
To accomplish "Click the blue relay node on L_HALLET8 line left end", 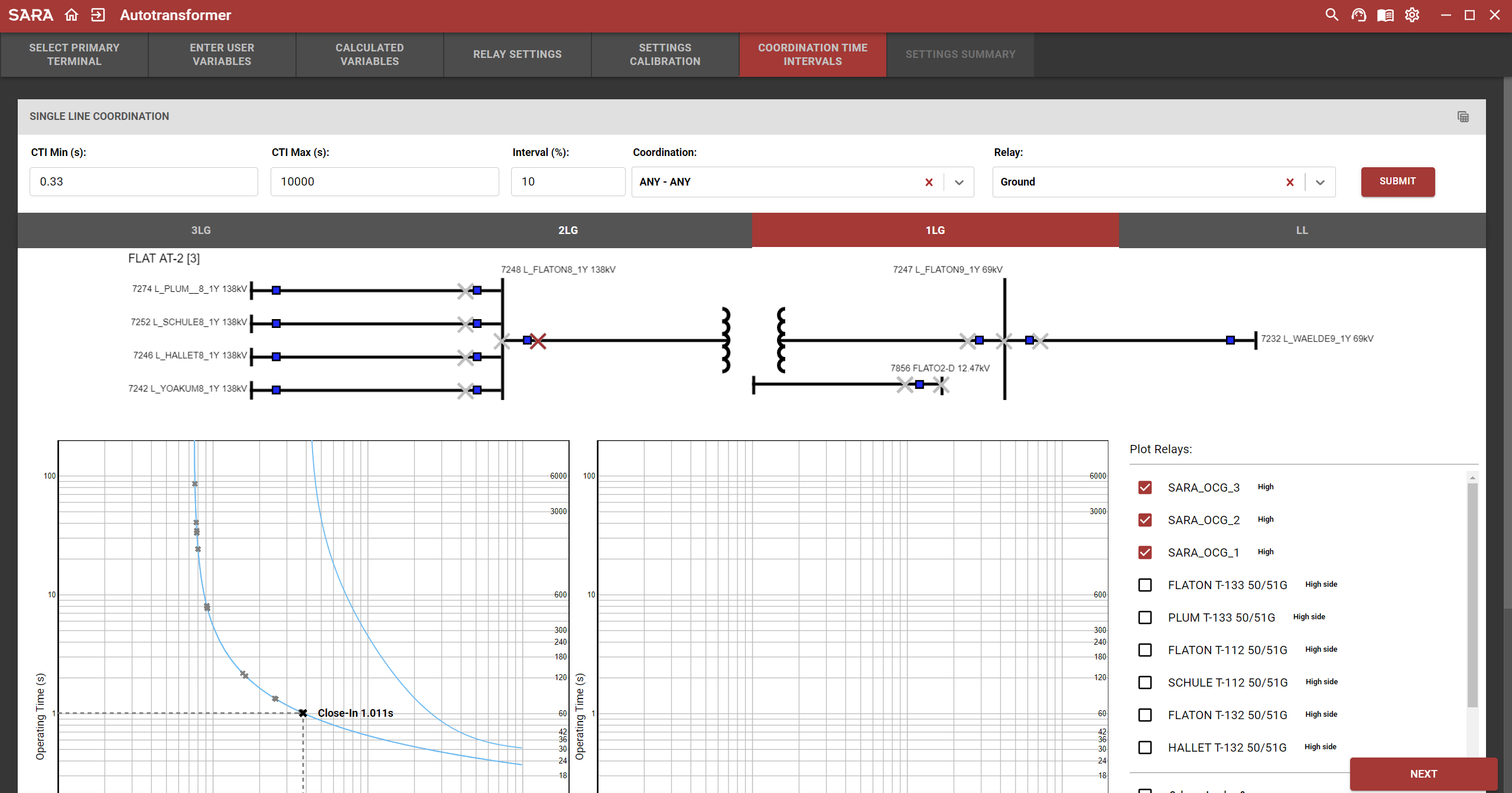I will pyautogui.click(x=276, y=356).
